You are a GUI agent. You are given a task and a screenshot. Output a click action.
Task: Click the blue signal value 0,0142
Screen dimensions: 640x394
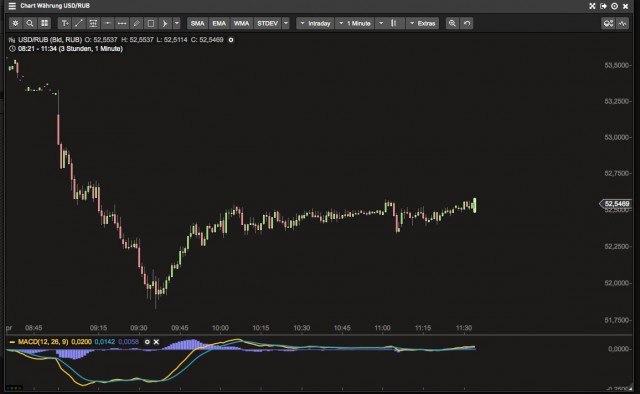click(x=104, y=342)
